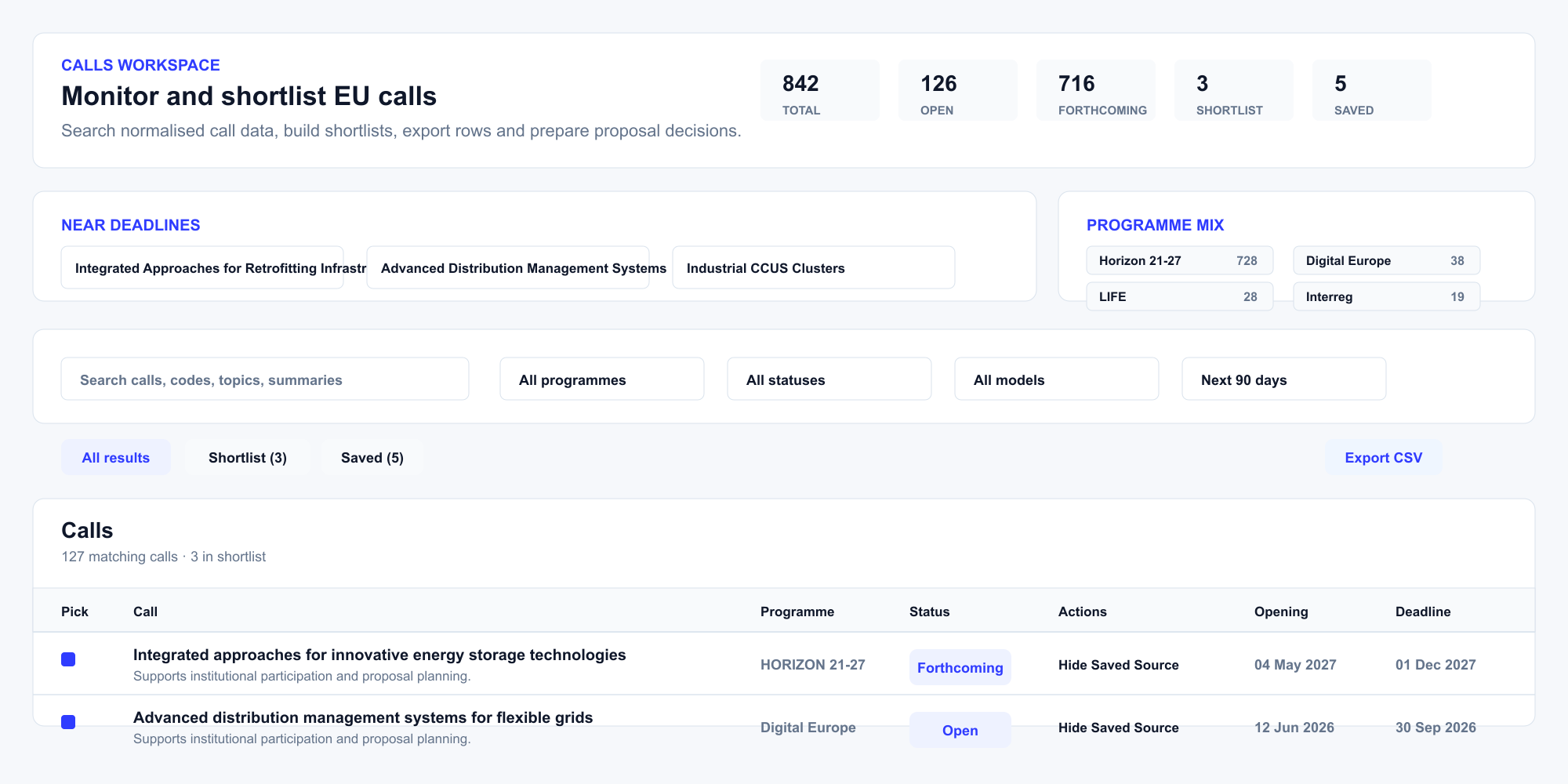The width and height of the screenshot is (1568, 784).
Task: Open the All programmes dropdown
Action: pyautogui.click(x=602, y=379)
